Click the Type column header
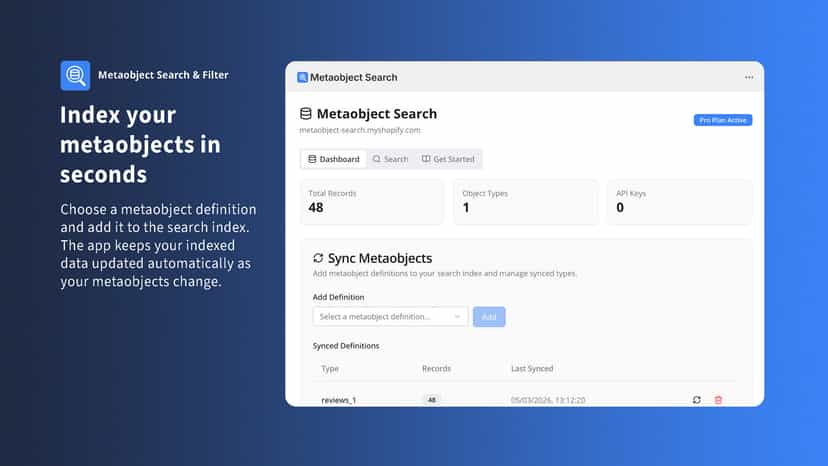The image size is (828, 466). coord(330,369)
